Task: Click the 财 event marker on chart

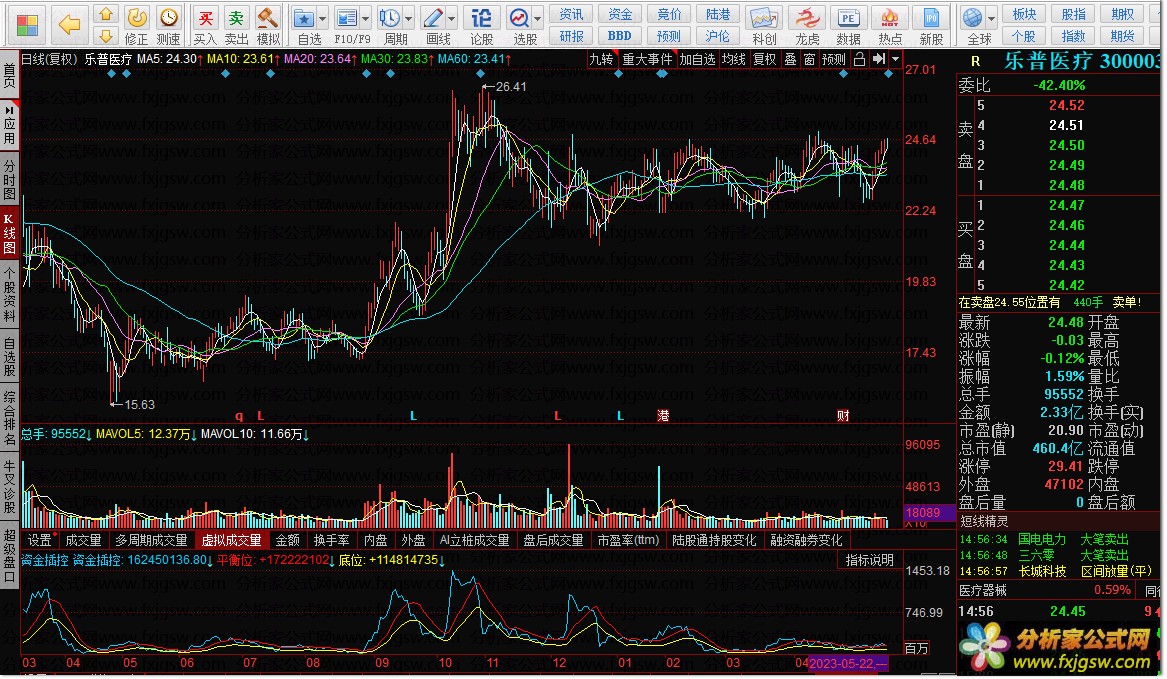Action: pyautogui.click(x=843, y=415)
